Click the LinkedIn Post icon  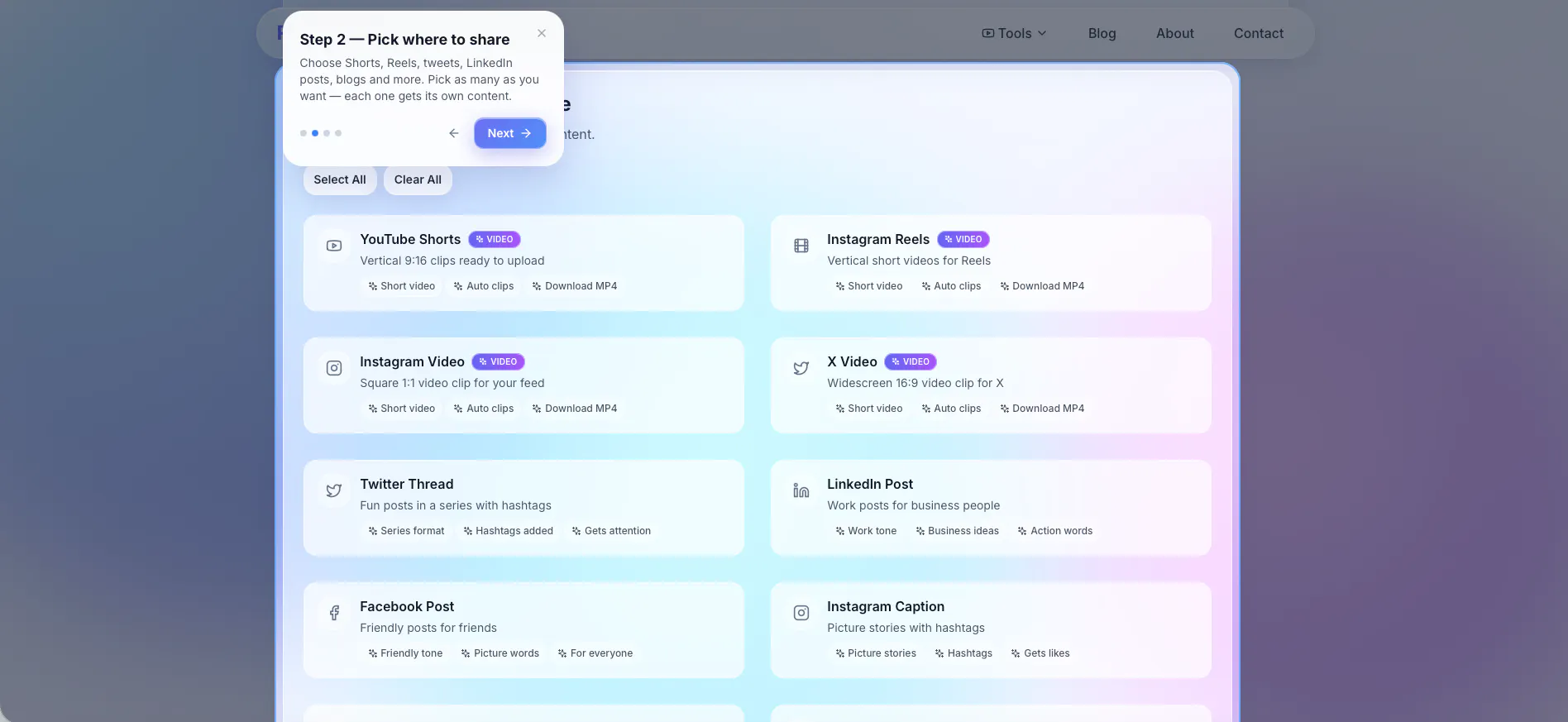[801, 490]
